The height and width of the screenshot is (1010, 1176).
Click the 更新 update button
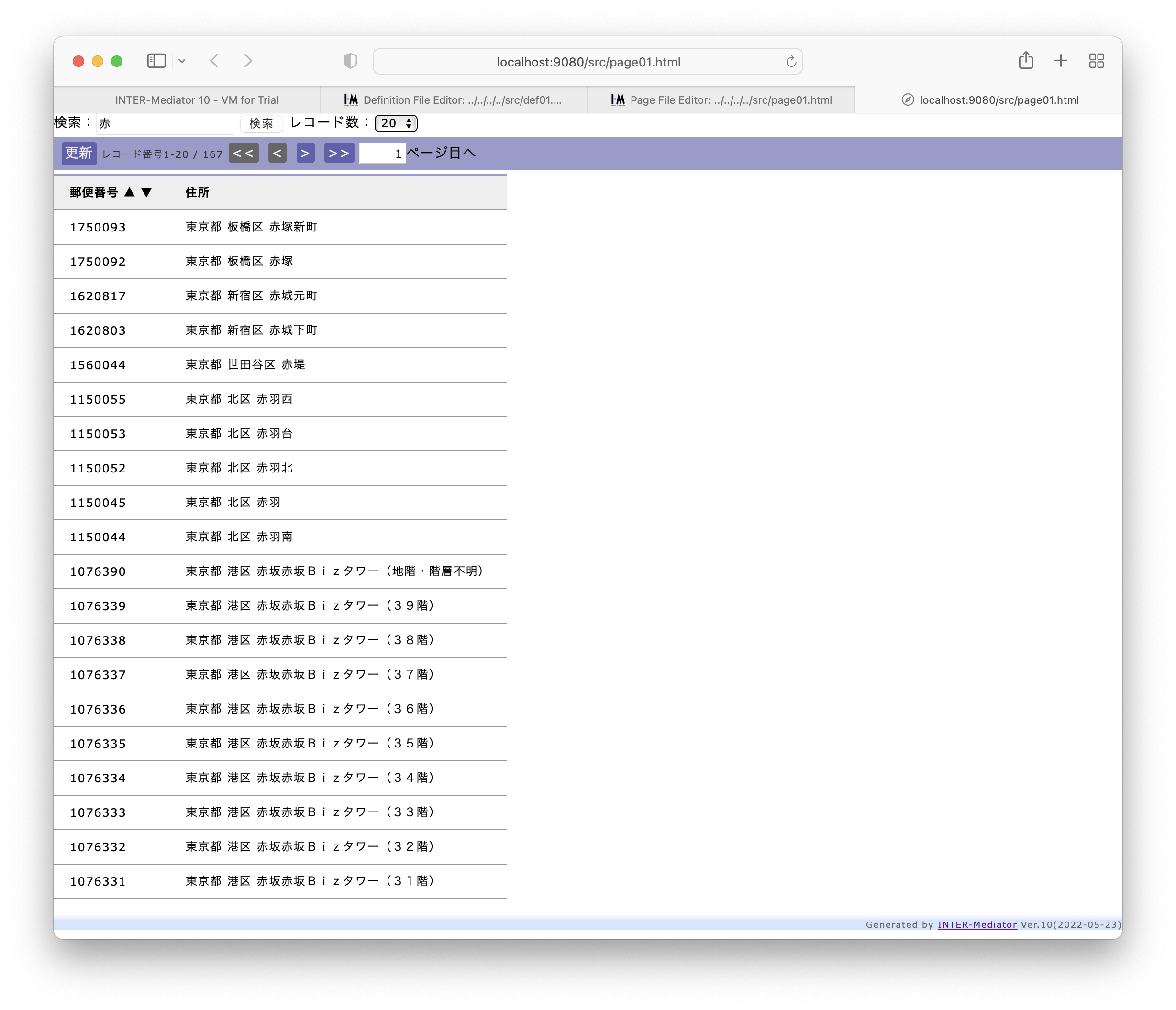pyautogui.click(x=78, y=153)
